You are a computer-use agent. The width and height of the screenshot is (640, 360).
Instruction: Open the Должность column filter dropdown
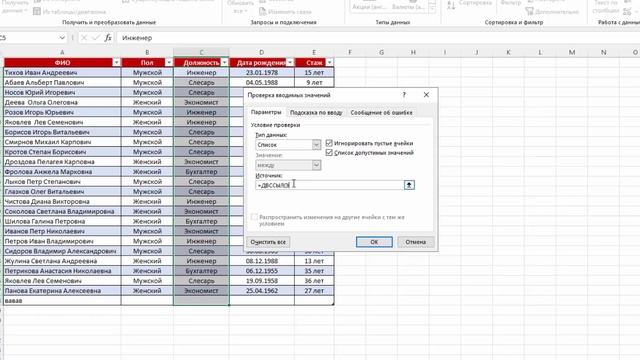(224, 62)
